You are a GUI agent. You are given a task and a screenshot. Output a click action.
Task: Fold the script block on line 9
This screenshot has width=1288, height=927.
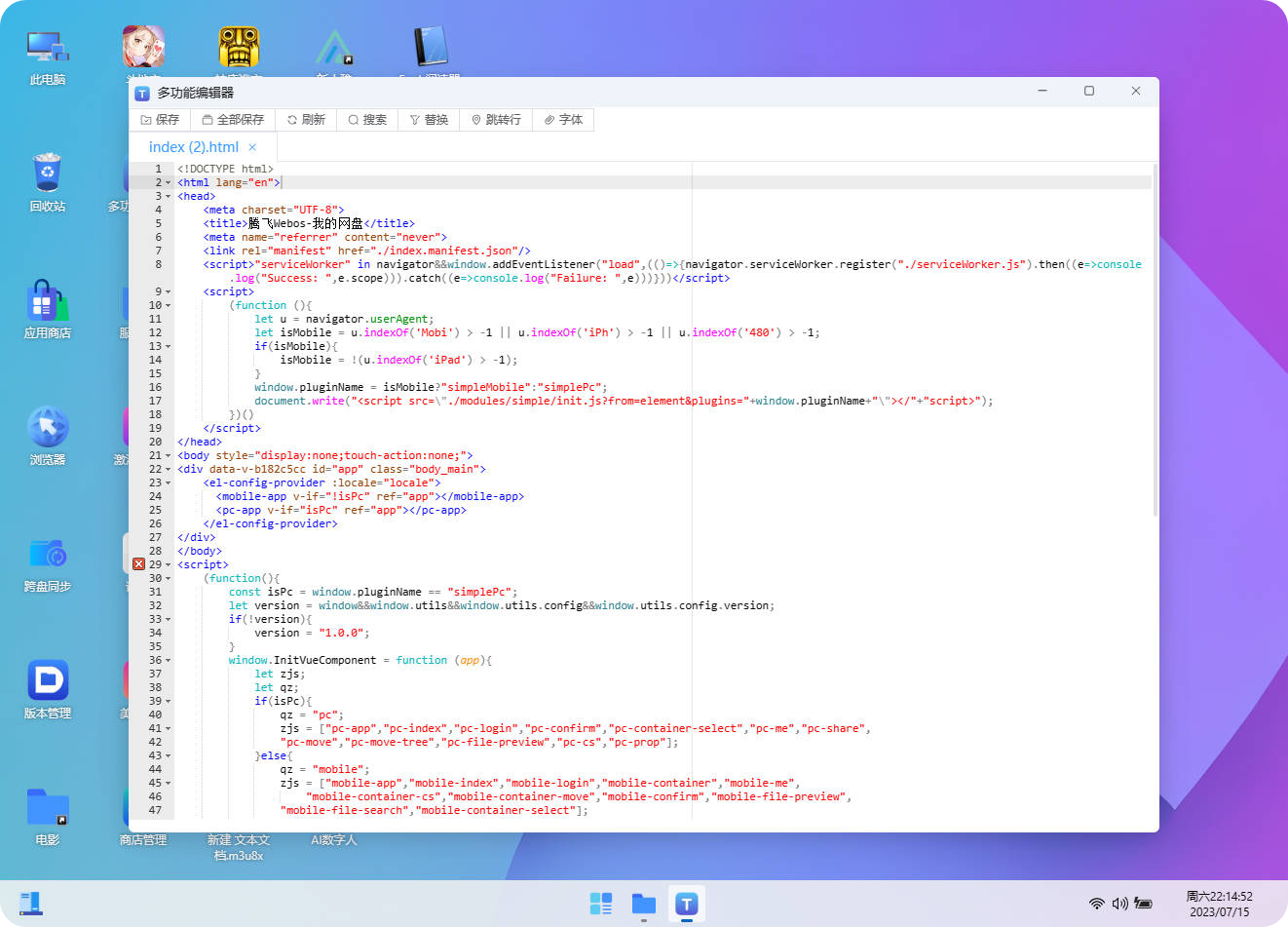pos(168,292)
